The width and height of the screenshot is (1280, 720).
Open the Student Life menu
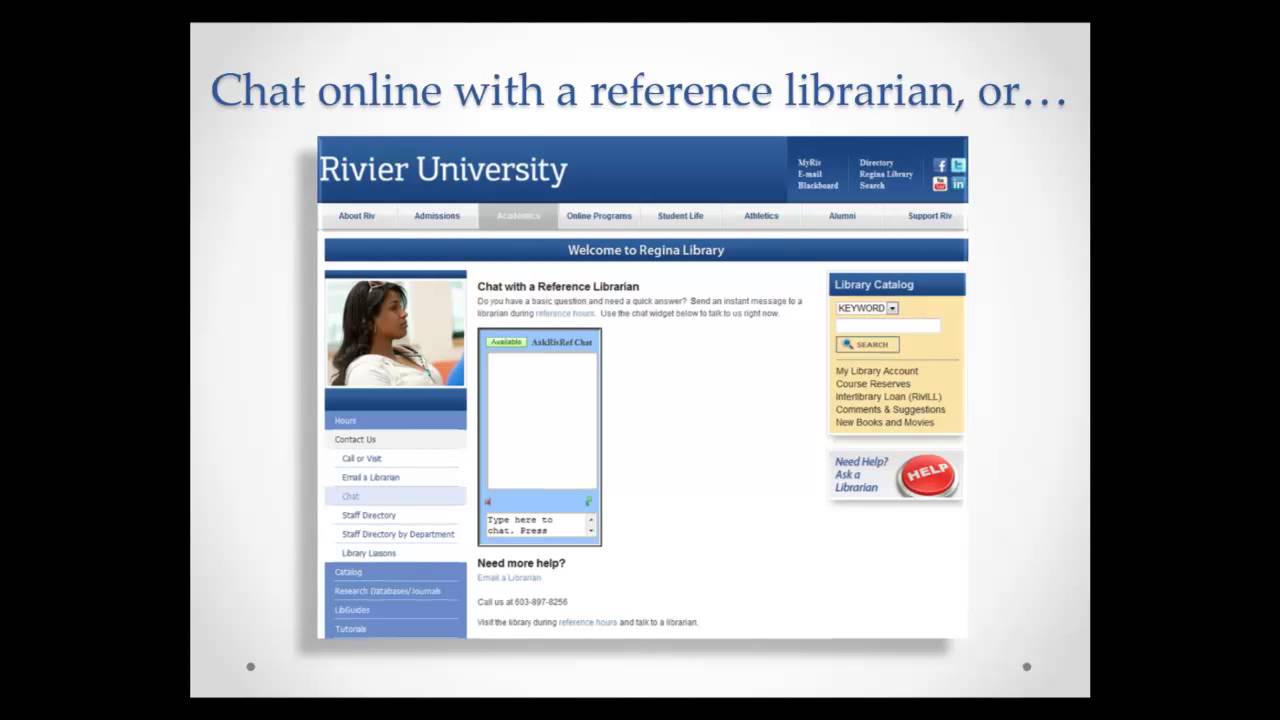(680, 216)
